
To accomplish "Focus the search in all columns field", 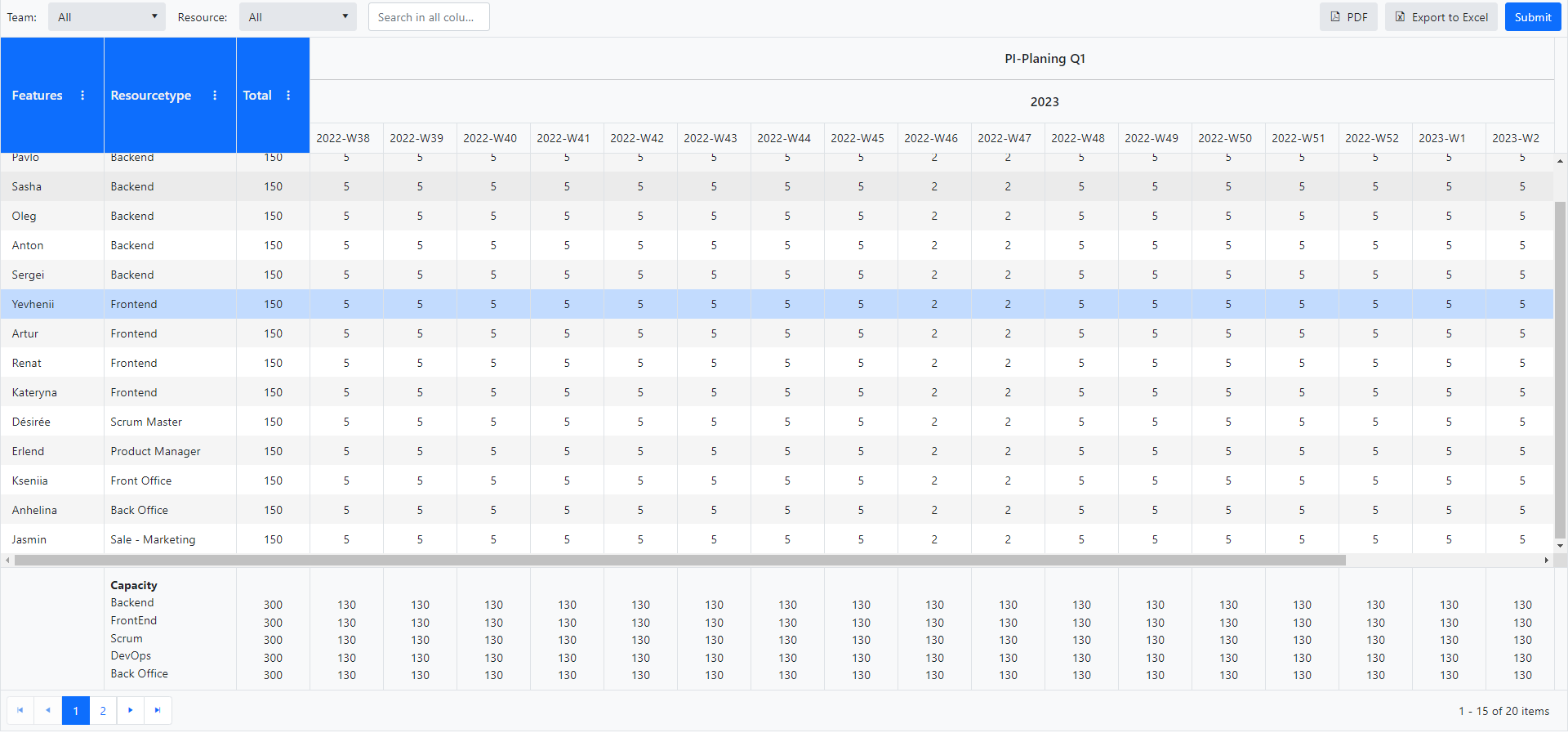I will pyautogui.click(x=429, y=17).
